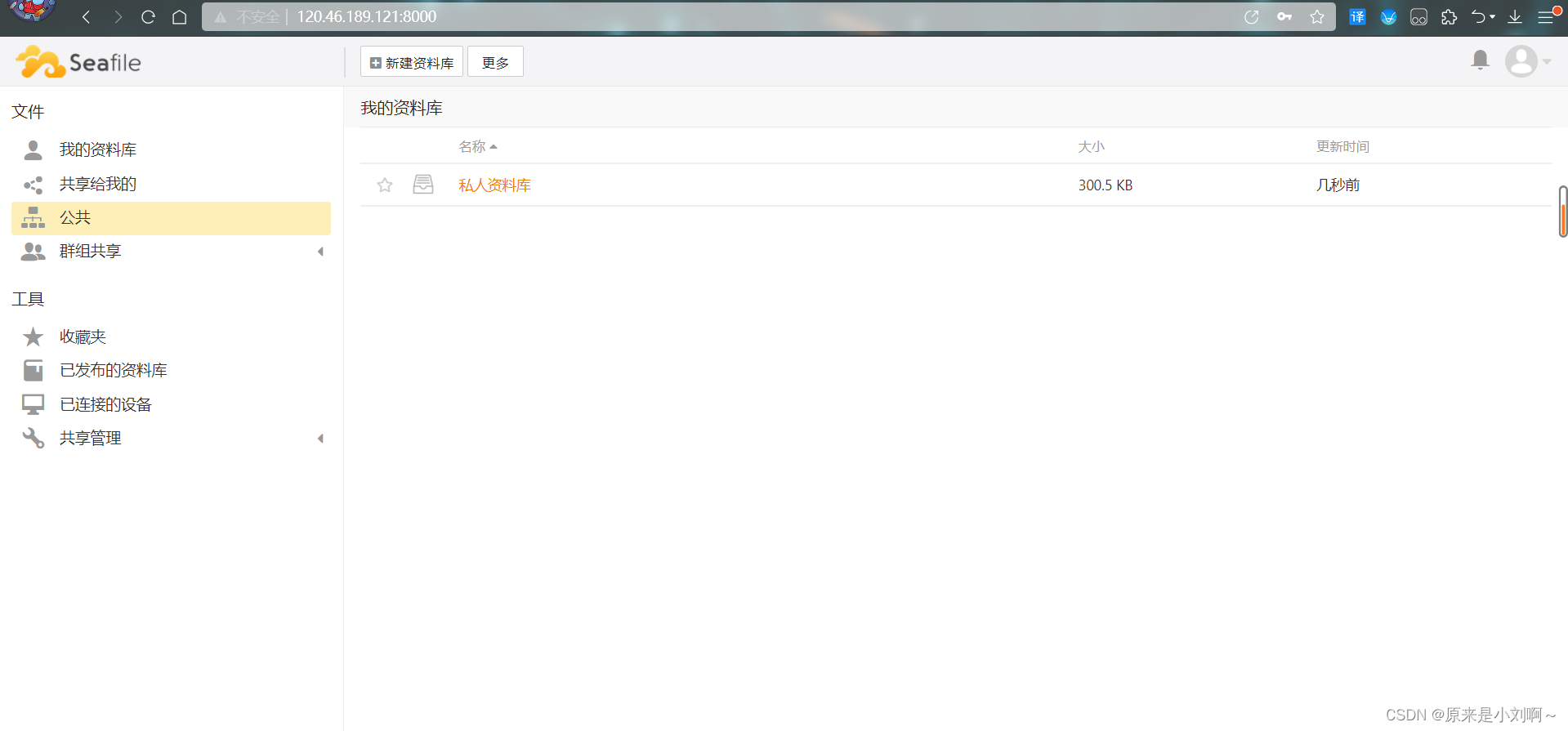Click wrench icon beside 共享管理
The height and width of the screenshot is (731, 1568).
(33, 439)
